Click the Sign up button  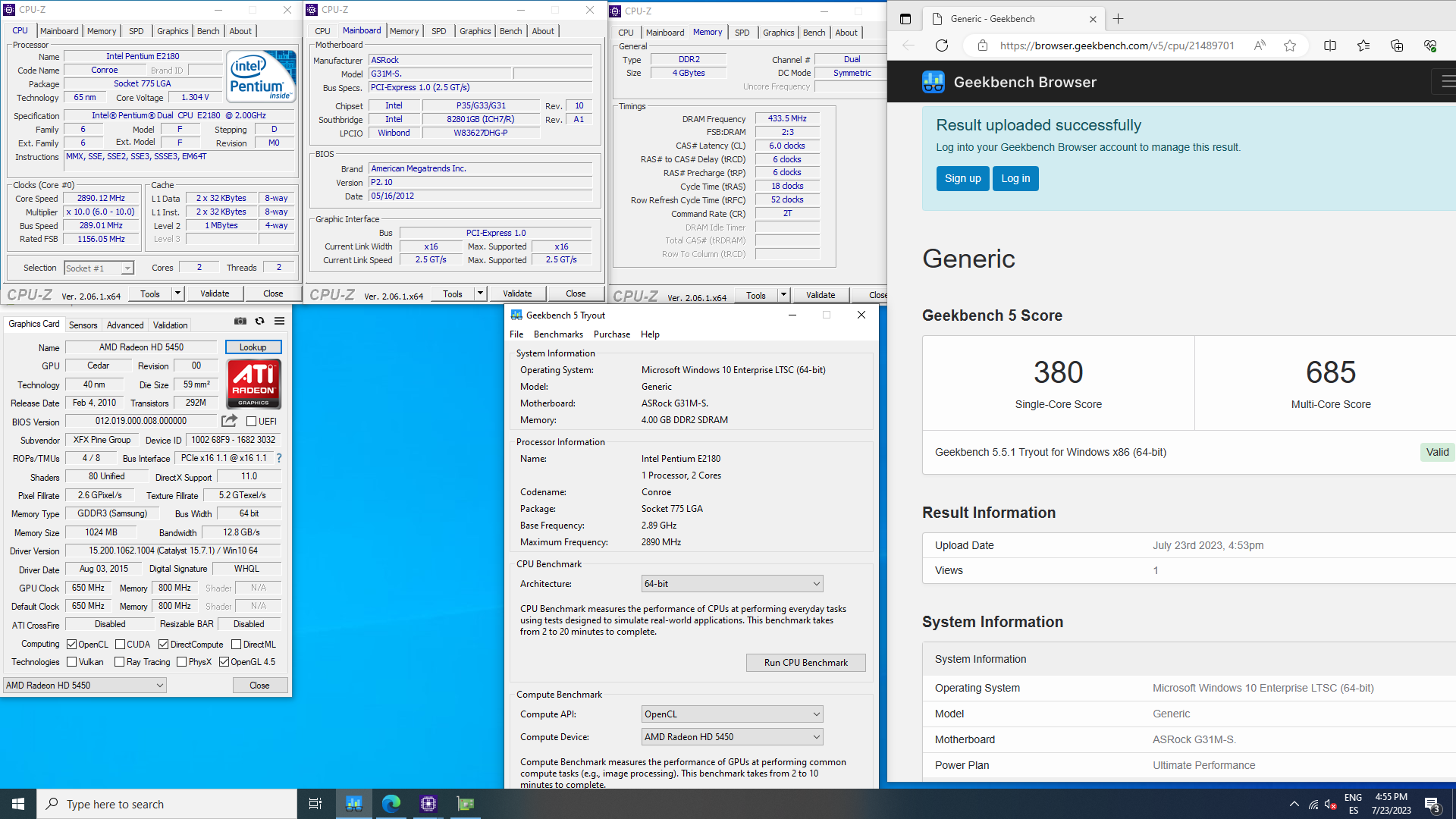[962, 178]
